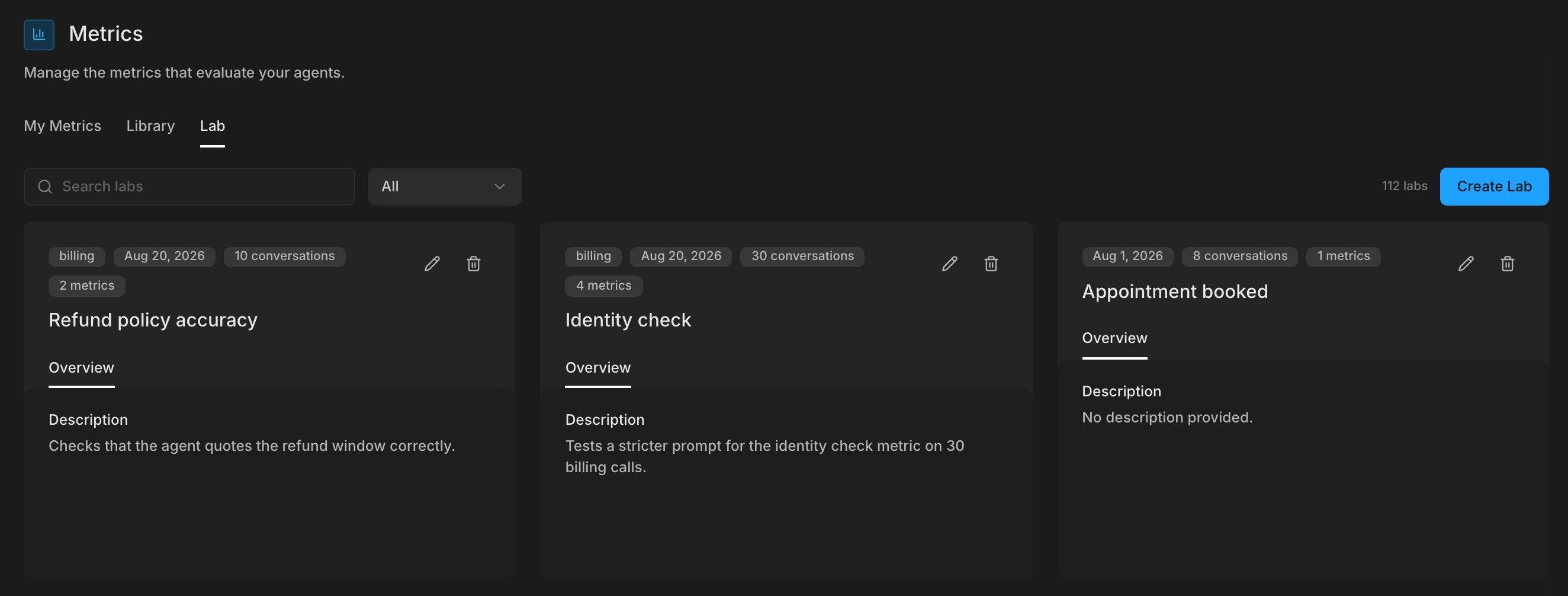Click the 4 metrics badge
Viewport: 1568px width, 596px height.
point(604,286)
